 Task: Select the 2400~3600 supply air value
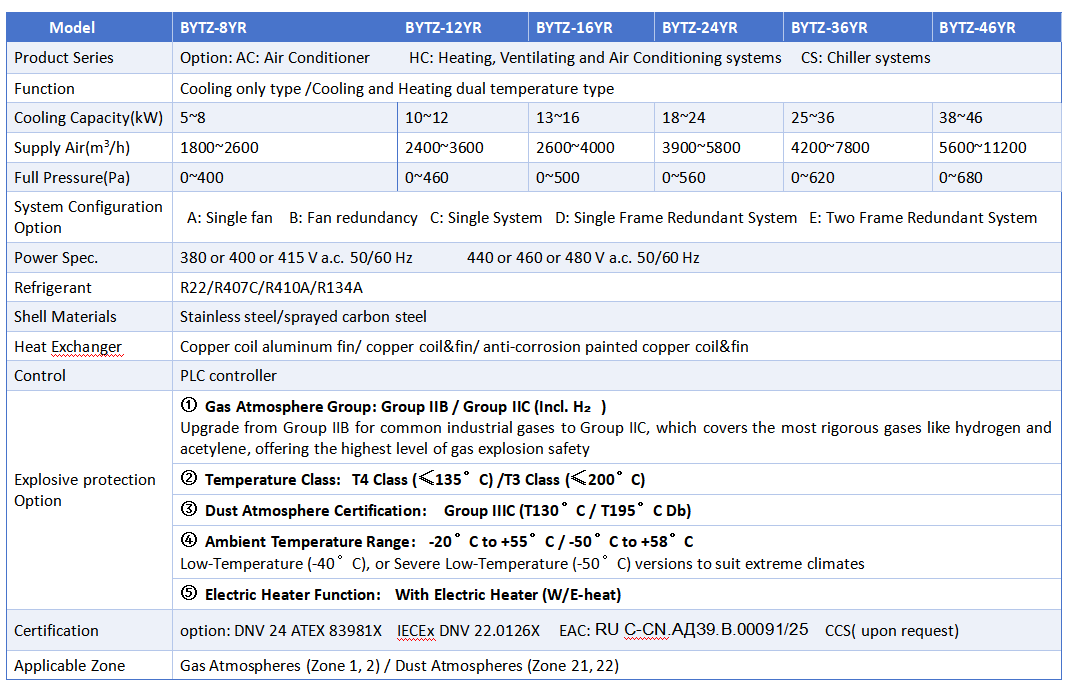tap(444, 148)
